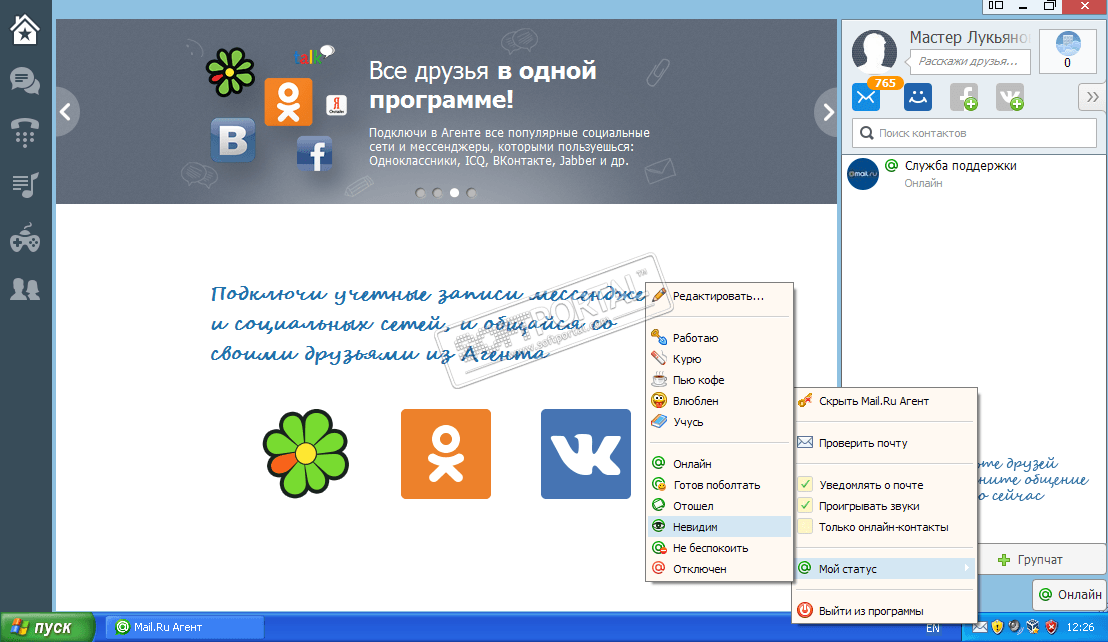Open the Music section icon
This screenshot has width=1108, height=642.
[x=25, y=184]
